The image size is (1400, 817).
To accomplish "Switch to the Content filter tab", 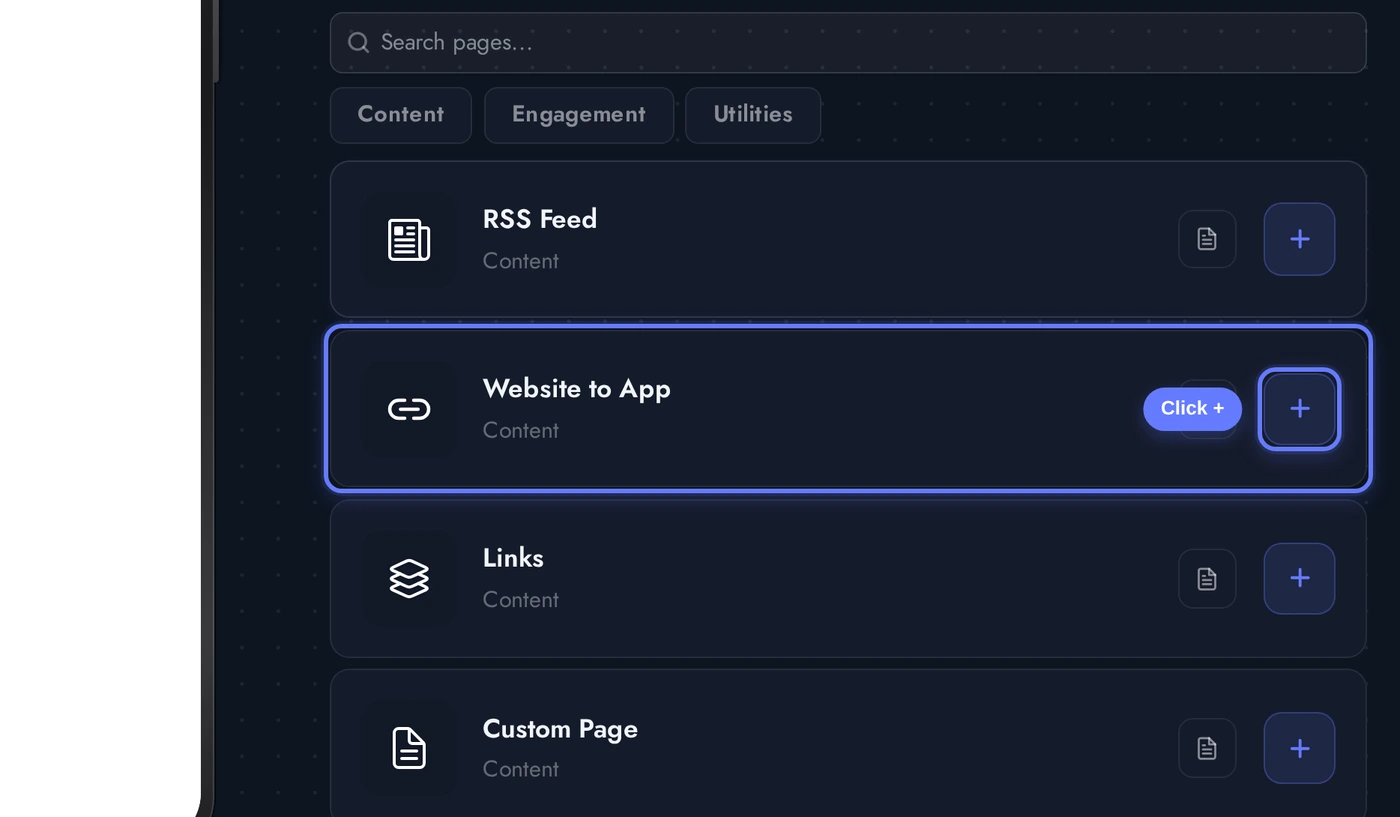I will 400,114.
